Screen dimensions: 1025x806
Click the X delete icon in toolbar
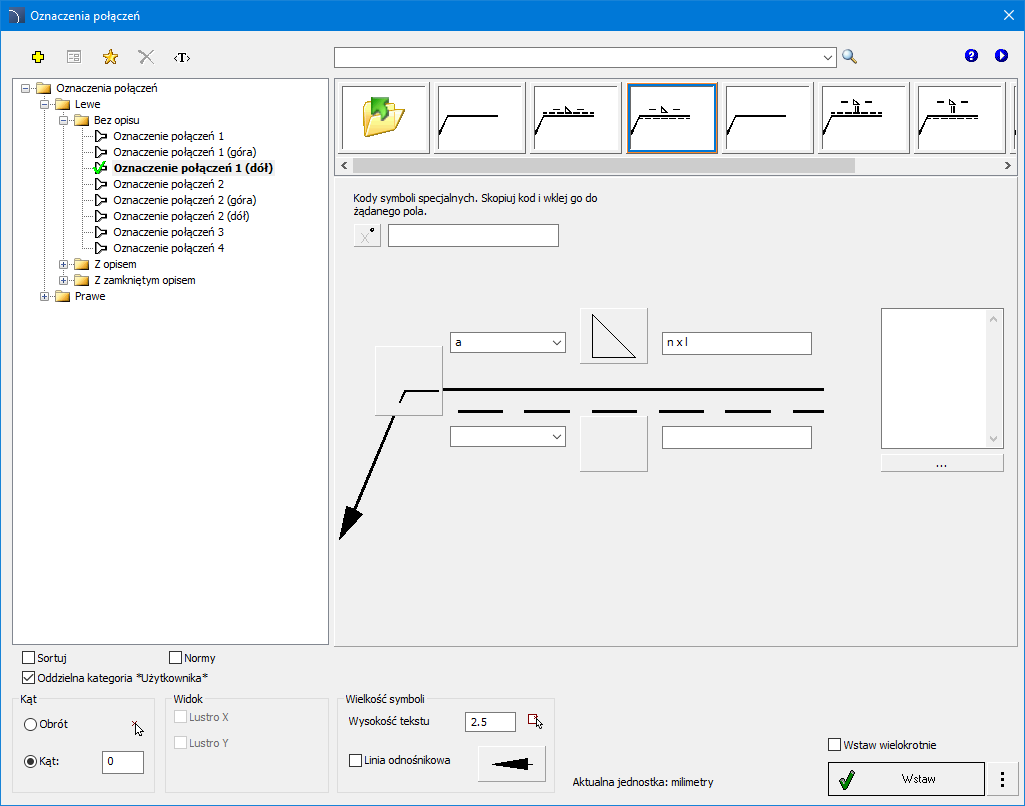(x=146, y=57)
